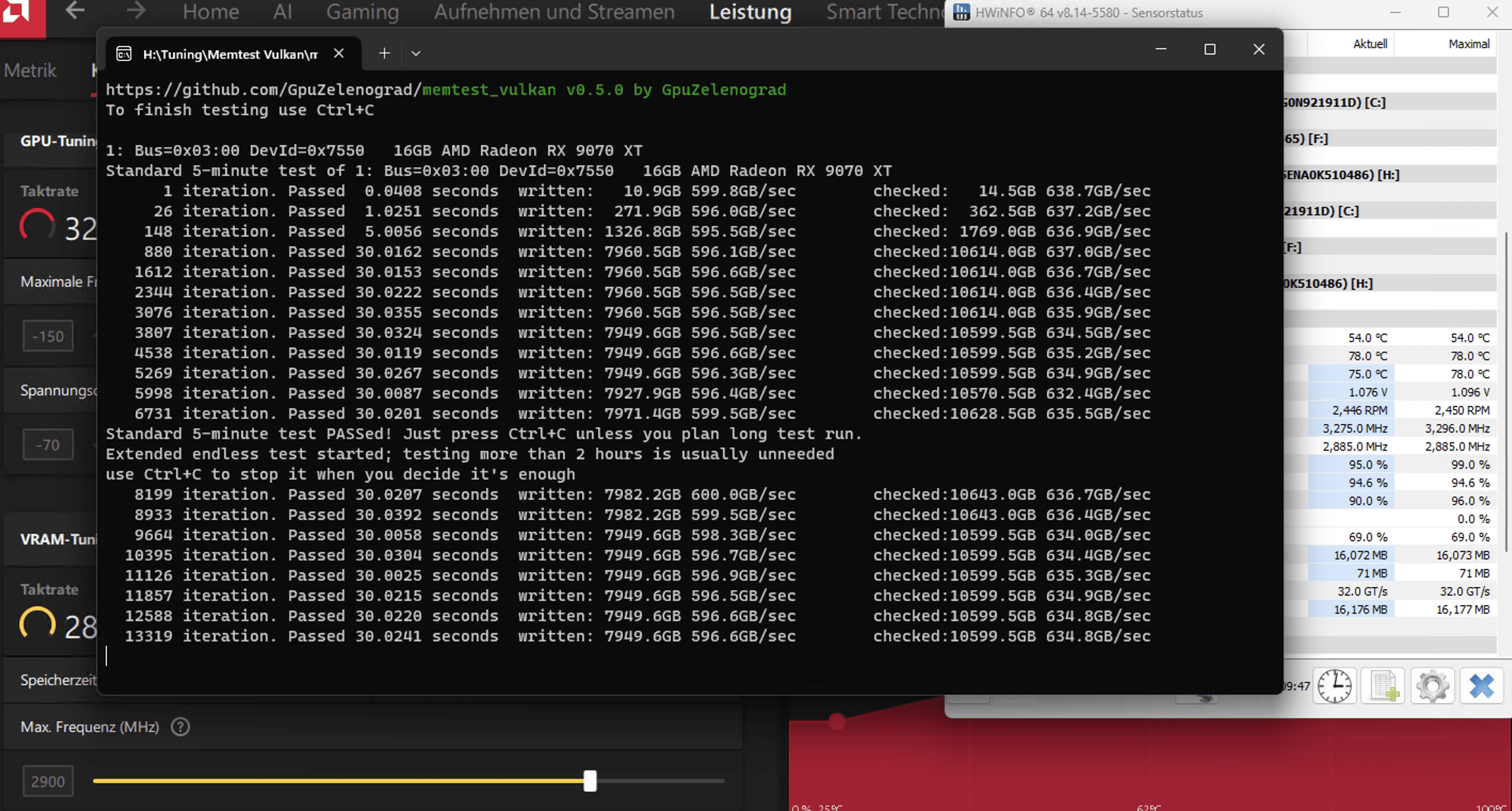The image size is (1512, 811).
Task: Select the Metrik sub-tab
Action: point(30,70)
